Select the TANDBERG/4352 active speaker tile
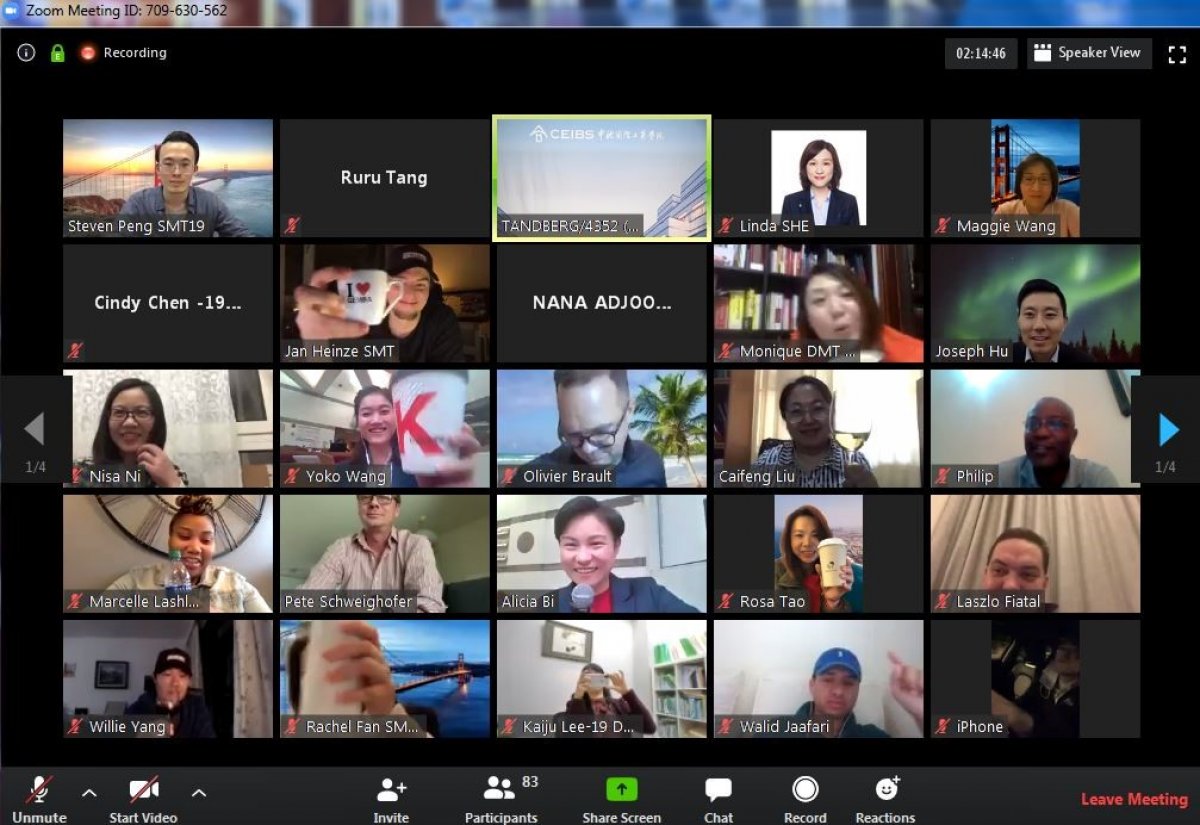Image resolution: width=1200 pixels, height=825 pixels. 602,178
